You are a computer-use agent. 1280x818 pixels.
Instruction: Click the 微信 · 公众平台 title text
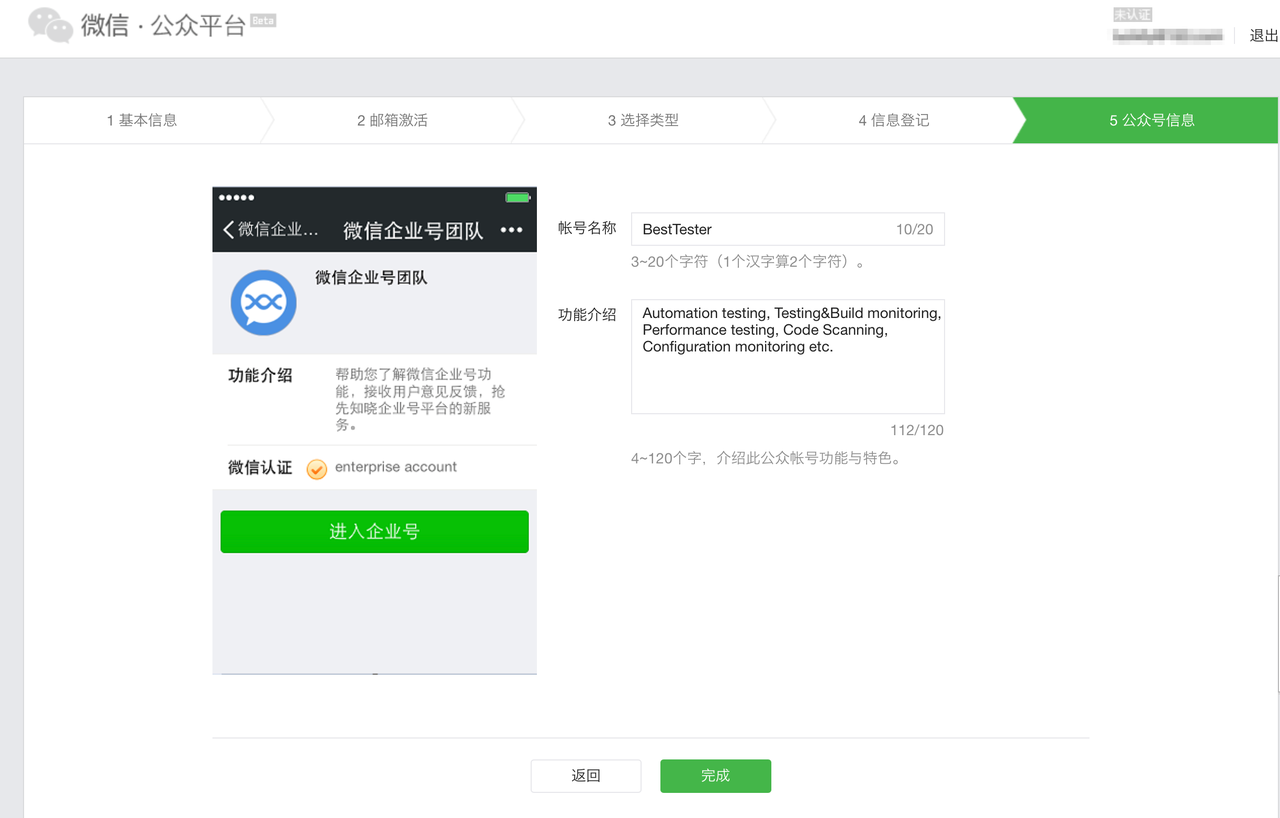[x=163, y=25]
